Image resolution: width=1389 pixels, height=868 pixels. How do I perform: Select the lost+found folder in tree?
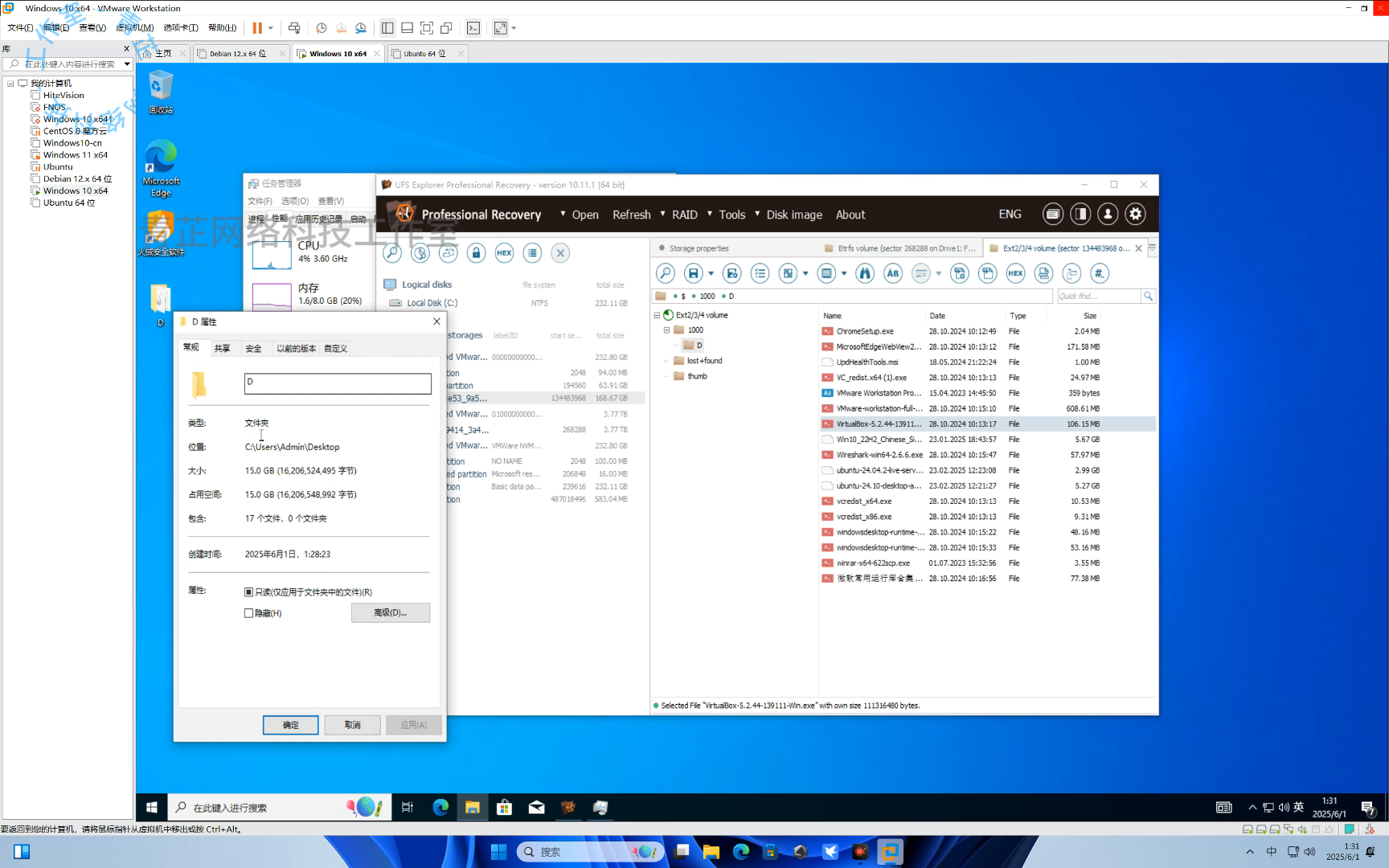pos(704,361)
